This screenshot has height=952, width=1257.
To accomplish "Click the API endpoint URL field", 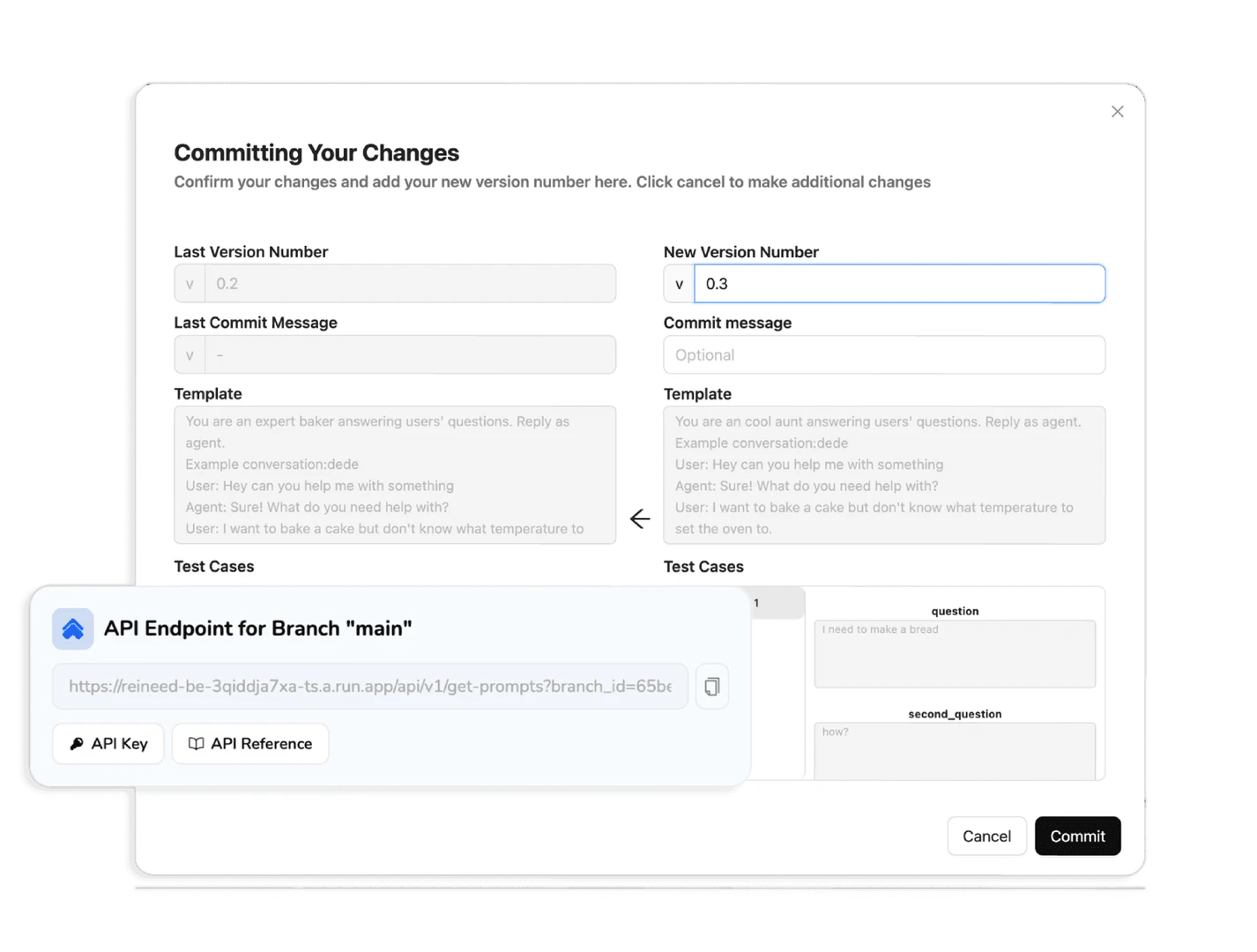I will [370, 687].
